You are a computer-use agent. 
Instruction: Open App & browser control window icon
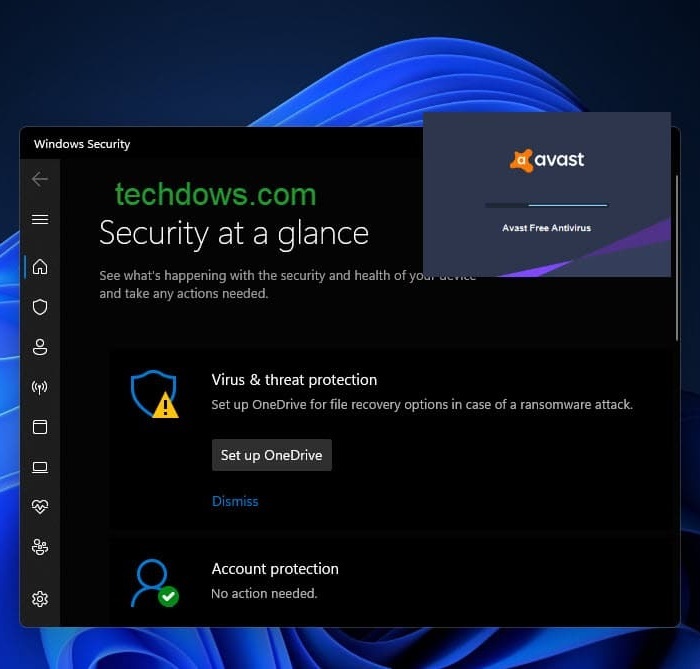click(x=40, y=427)
